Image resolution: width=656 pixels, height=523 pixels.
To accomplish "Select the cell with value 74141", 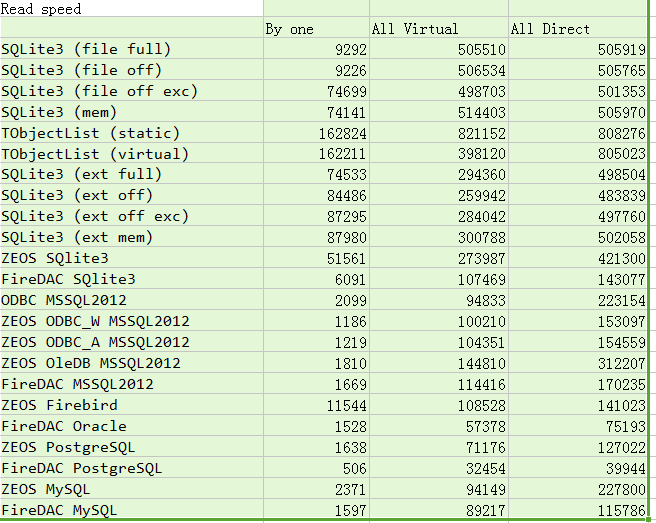I will [x=316, y=111].
